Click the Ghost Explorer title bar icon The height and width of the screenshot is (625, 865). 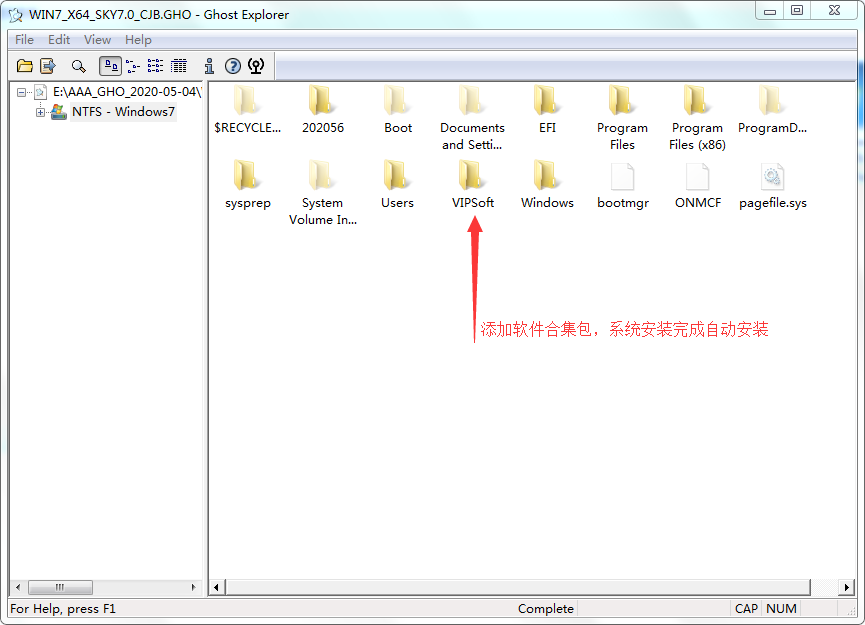click(15, 15)
